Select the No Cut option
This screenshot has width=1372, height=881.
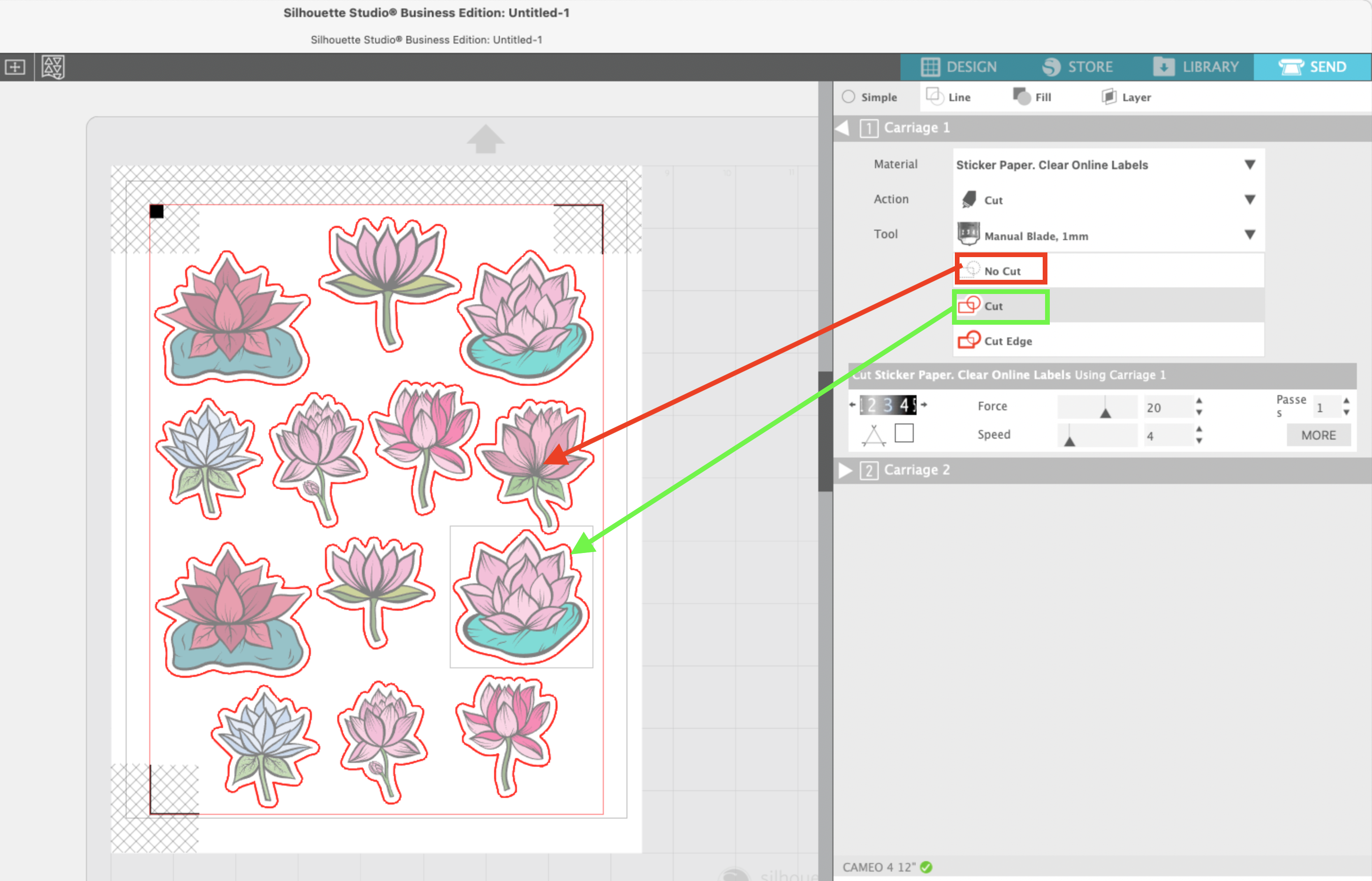[1002, 271]
